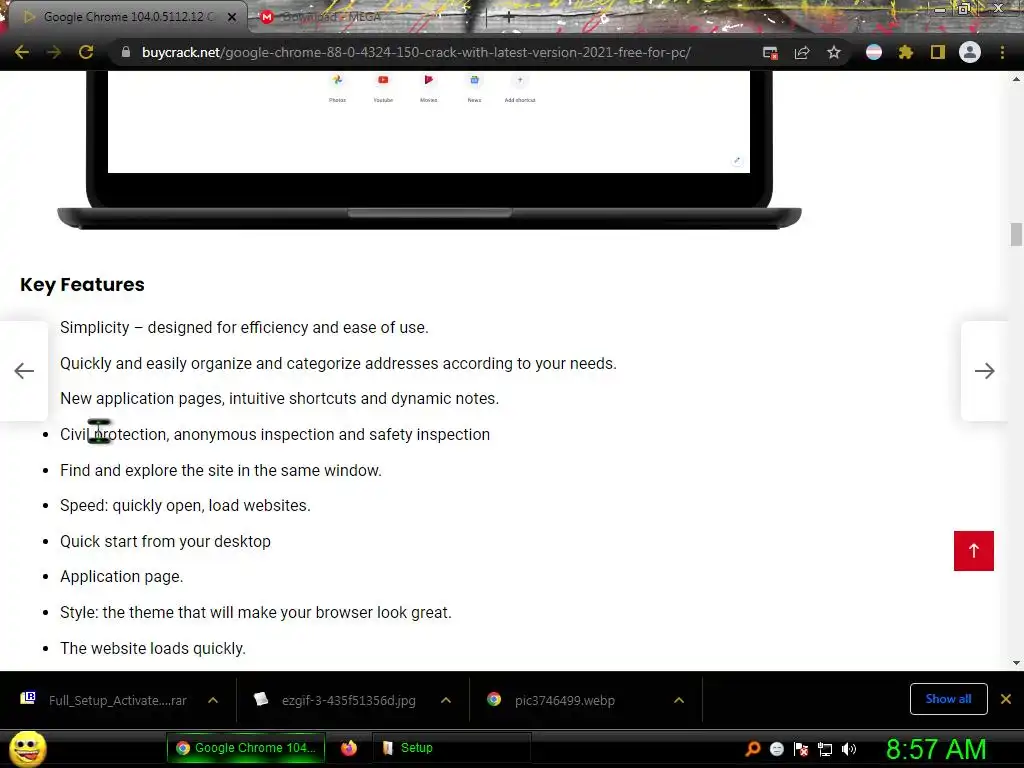Click the Key Features heading
Viewport: 1024px width, 768px height.
pos(82,285)
